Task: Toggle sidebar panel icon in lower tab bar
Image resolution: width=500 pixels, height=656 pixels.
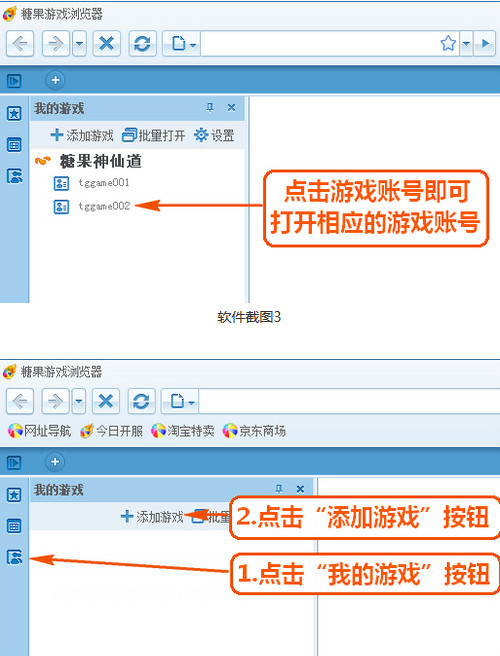Action: tap(14, 462)
